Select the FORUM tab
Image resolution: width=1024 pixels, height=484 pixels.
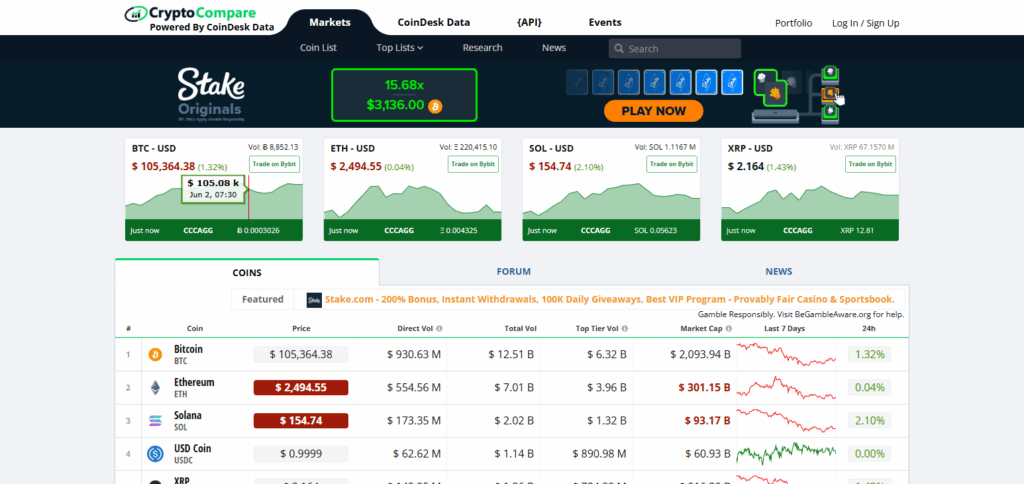513,272
